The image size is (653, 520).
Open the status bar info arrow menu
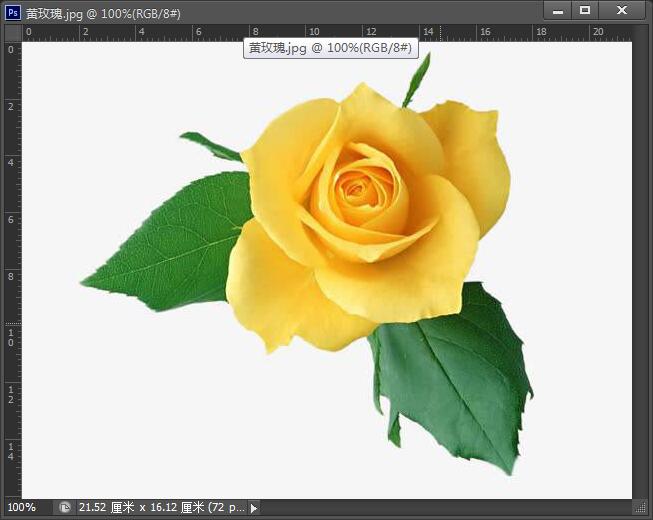[254, 508]
